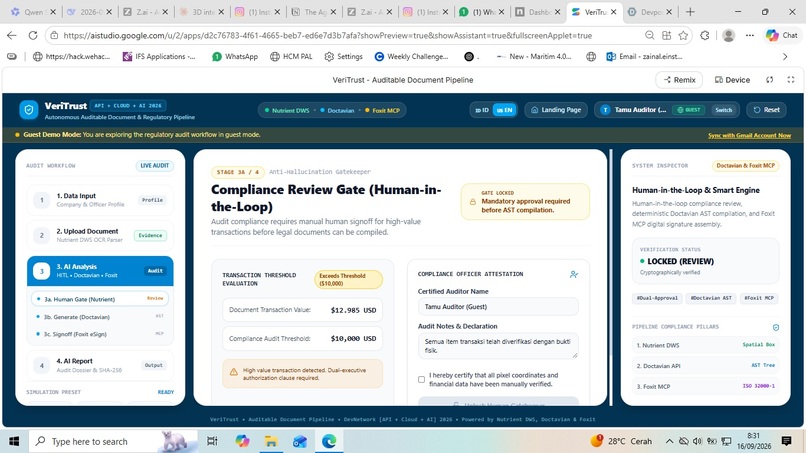Open browser settings and more menu

tap(750, 35)
